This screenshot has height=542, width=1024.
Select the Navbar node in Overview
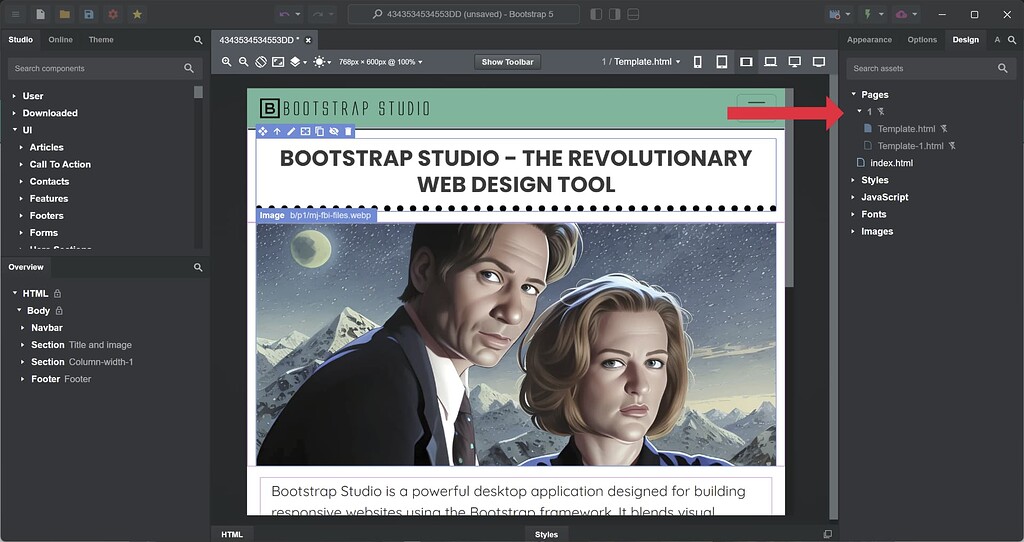(47, 328)
